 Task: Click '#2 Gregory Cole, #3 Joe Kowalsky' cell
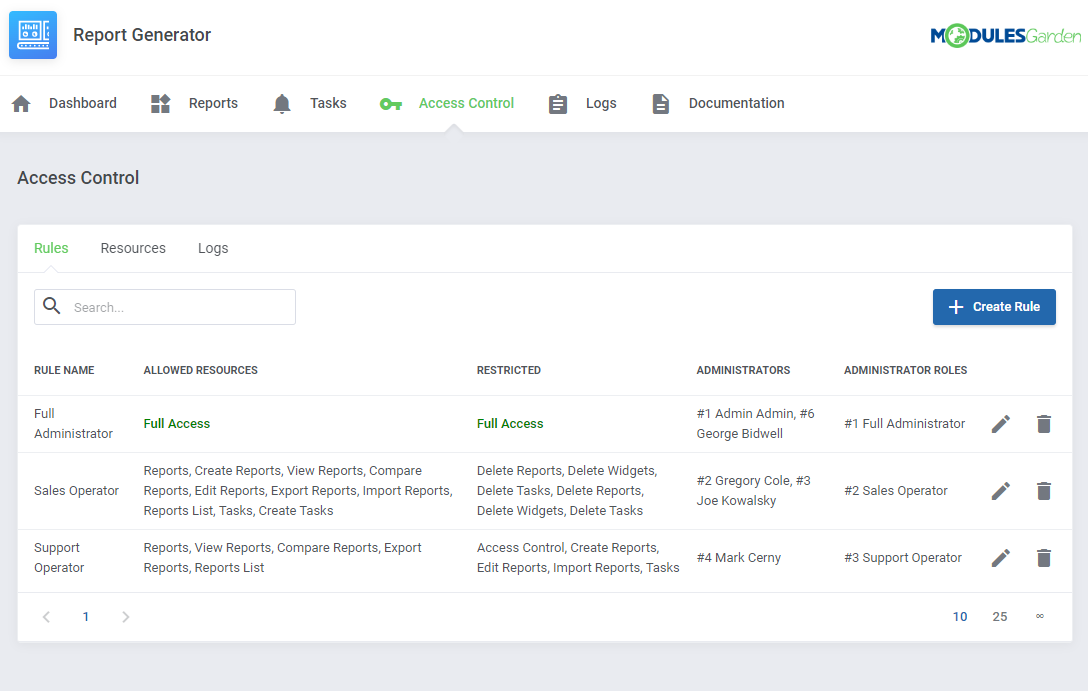pos(754,491)
